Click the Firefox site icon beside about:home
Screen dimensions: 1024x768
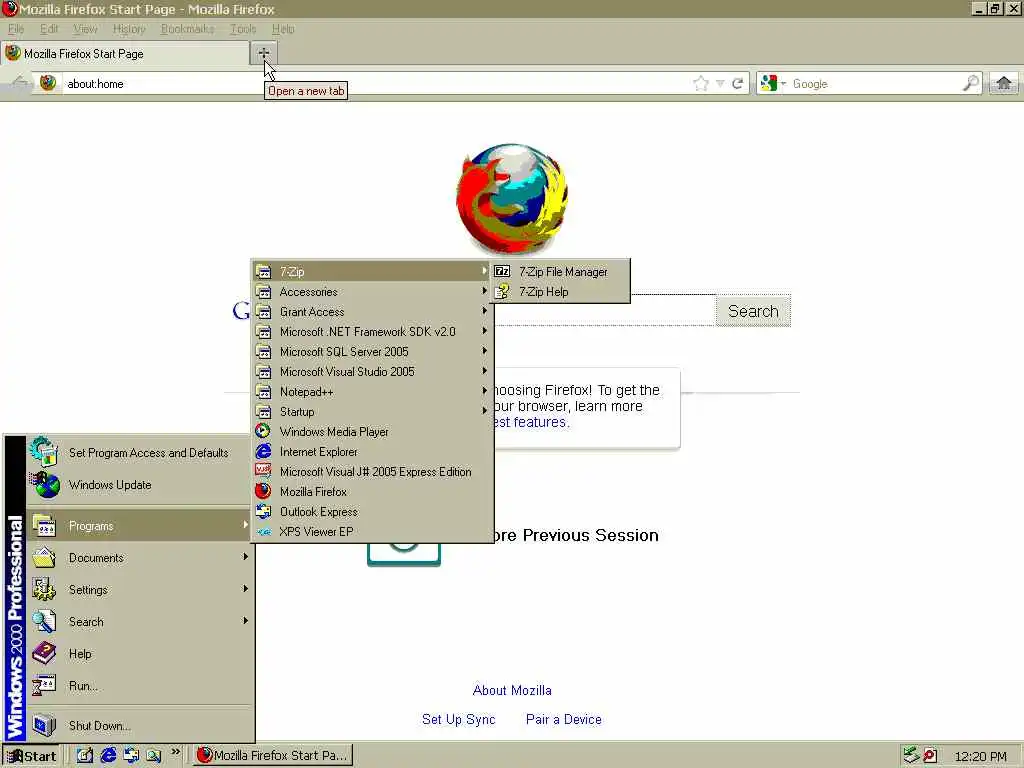coord(48,83)
